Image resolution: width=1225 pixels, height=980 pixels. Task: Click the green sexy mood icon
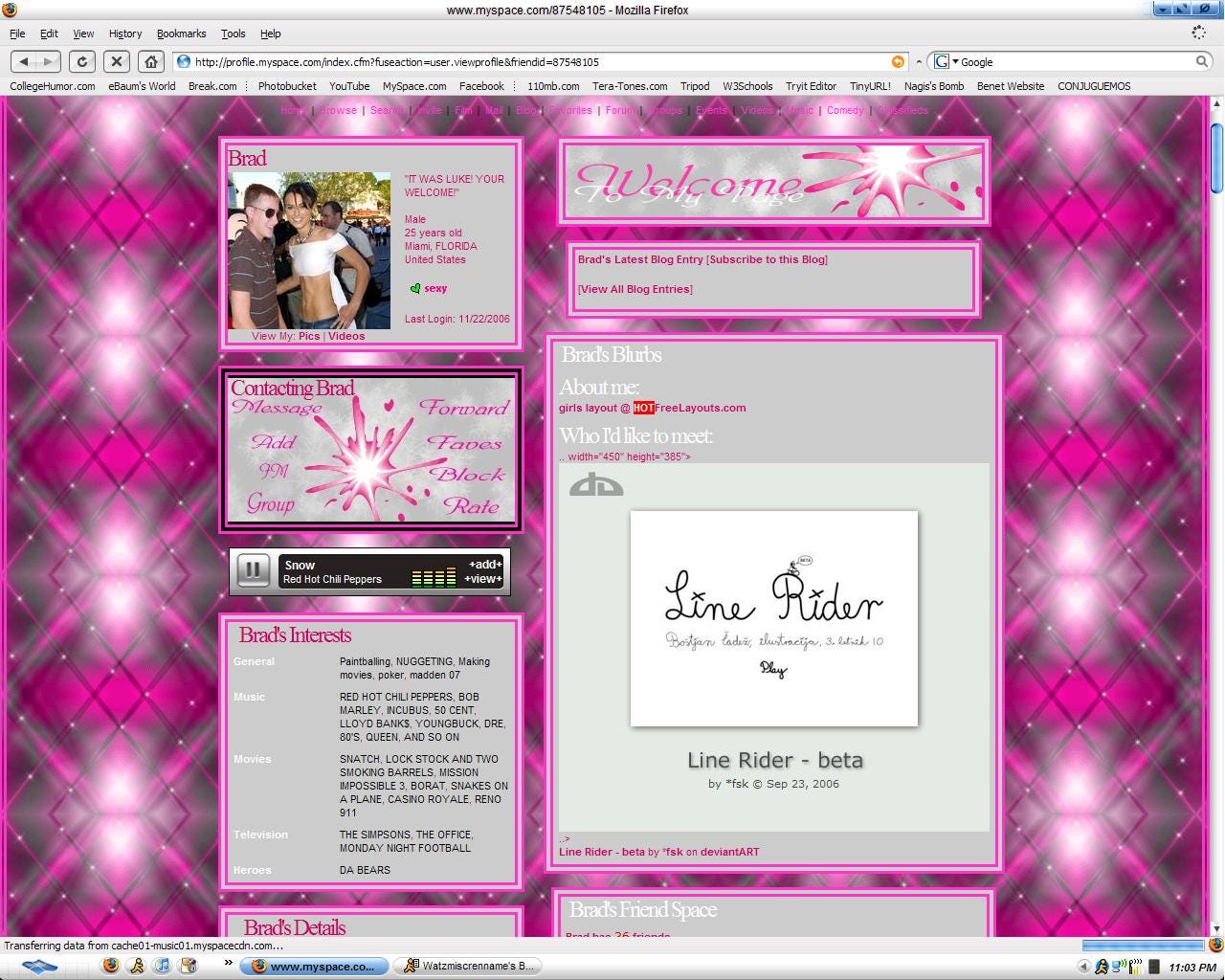(x=415, y=288)
